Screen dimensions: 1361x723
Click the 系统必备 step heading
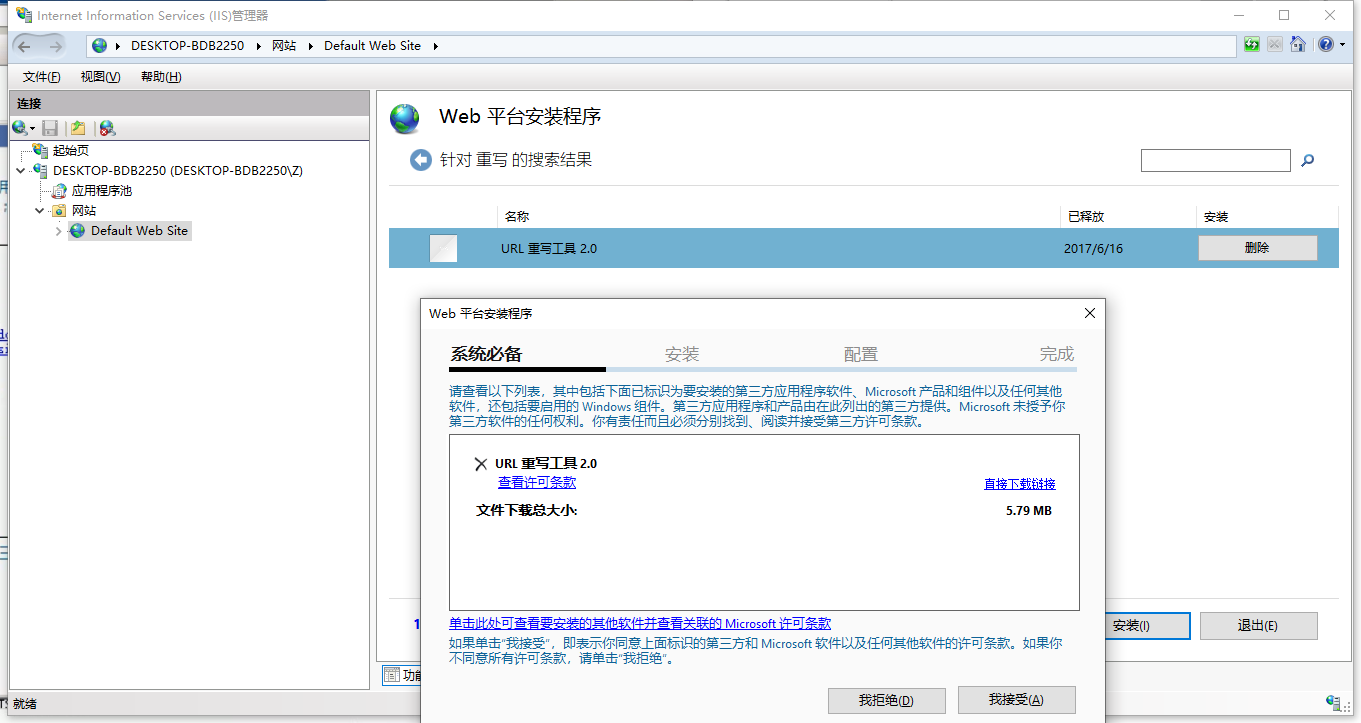tap(486, 354)
